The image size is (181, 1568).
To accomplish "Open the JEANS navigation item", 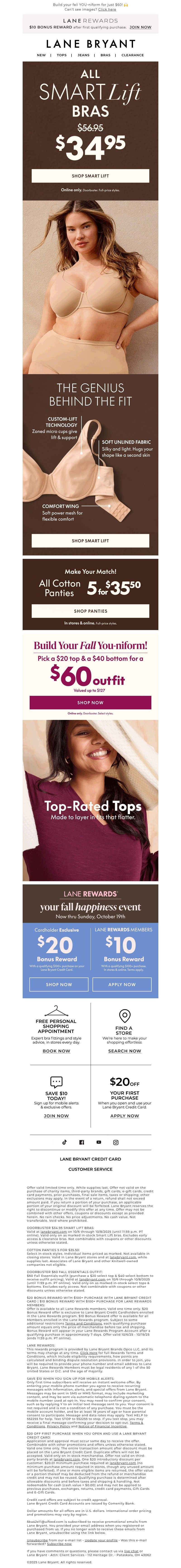I will [83, 55].
